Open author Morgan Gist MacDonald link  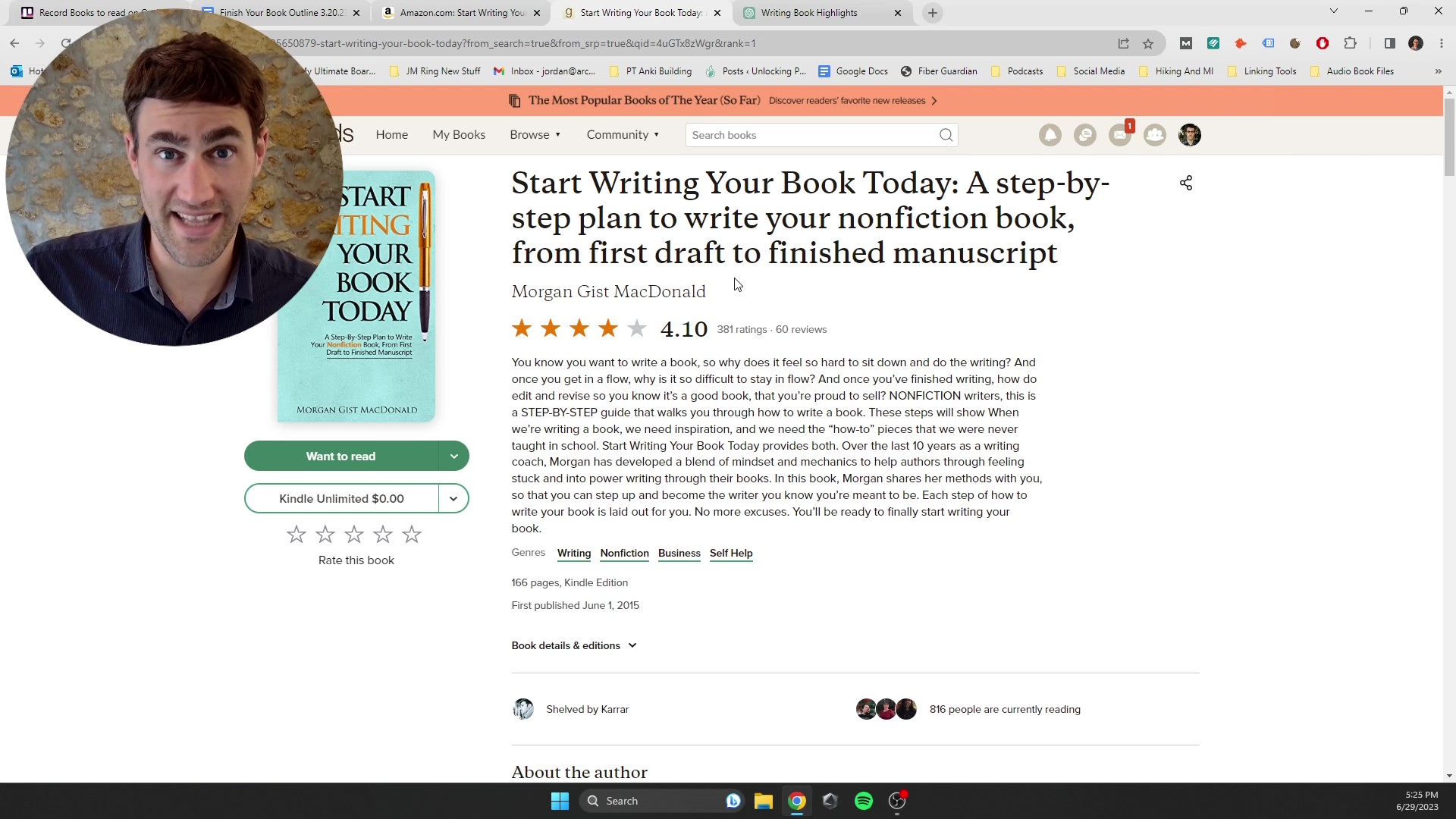[x=608, y=291]
